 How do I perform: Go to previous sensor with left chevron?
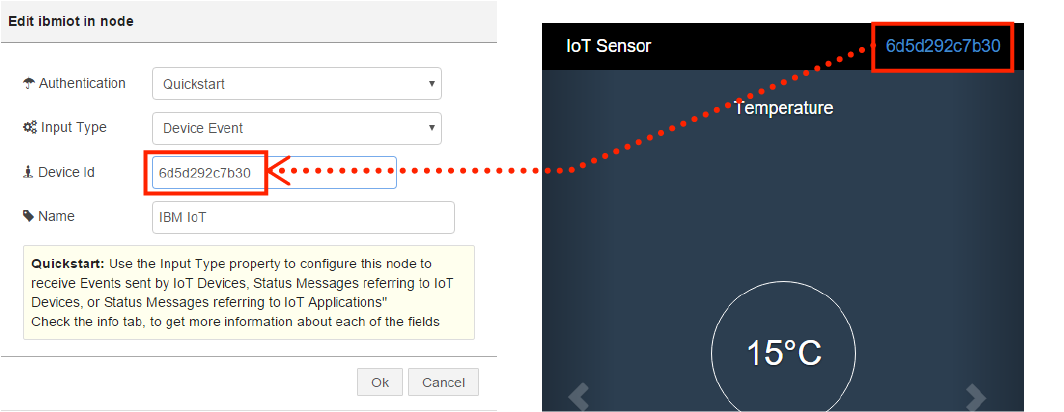click(x=578, y=398)
